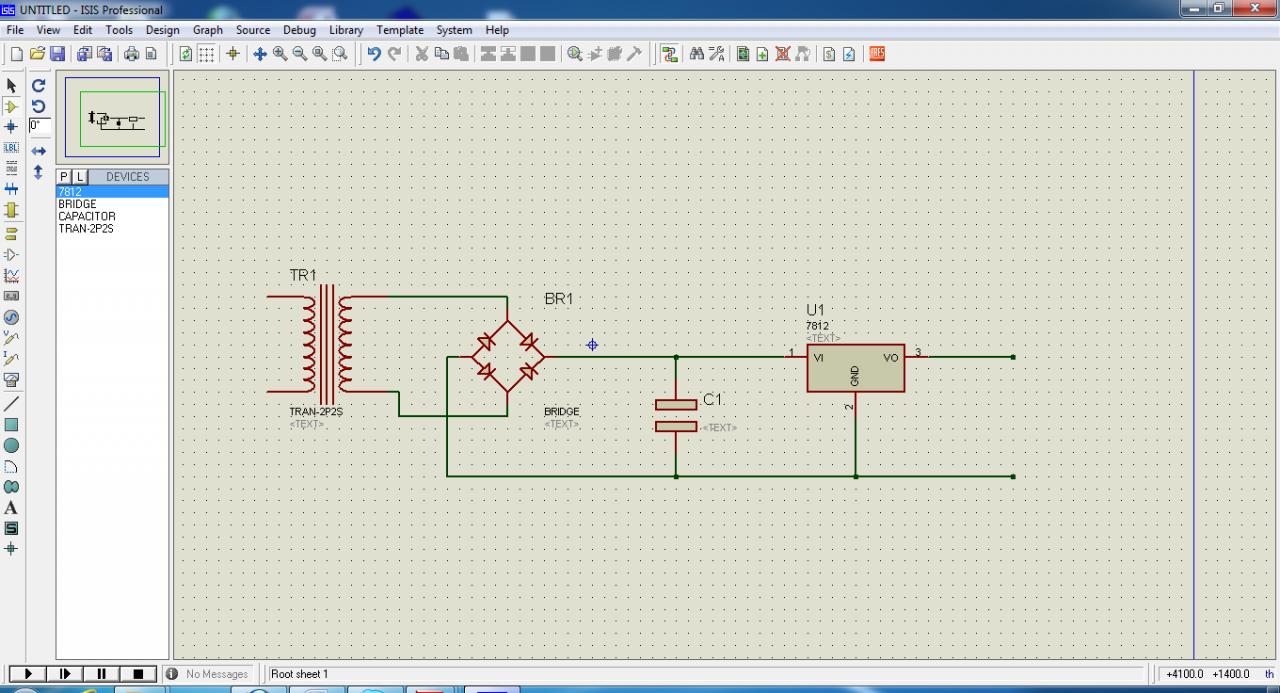
Task: Open the ARES netlist transfer icon
Action: coord(877,54)
